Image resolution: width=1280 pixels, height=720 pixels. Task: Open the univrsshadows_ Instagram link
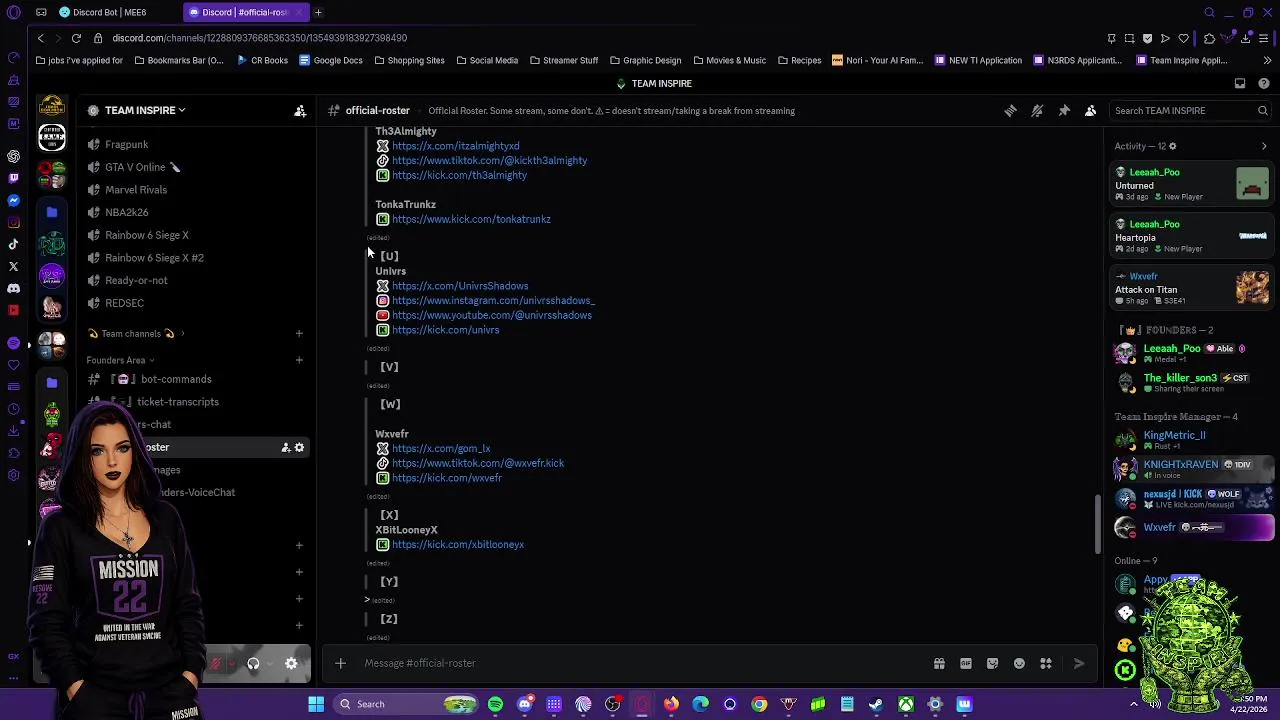coord(493,300)
